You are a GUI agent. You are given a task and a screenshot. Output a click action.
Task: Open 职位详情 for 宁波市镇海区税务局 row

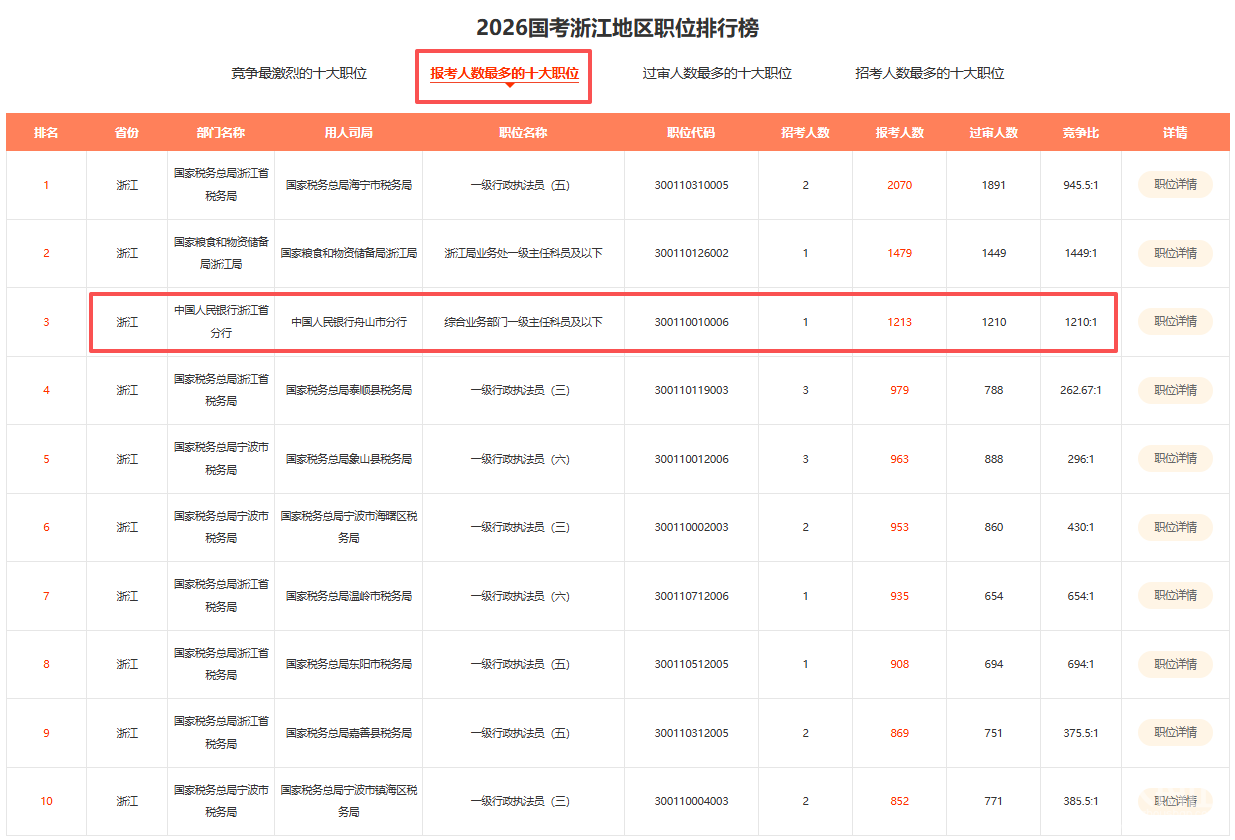click(1175, 801)
